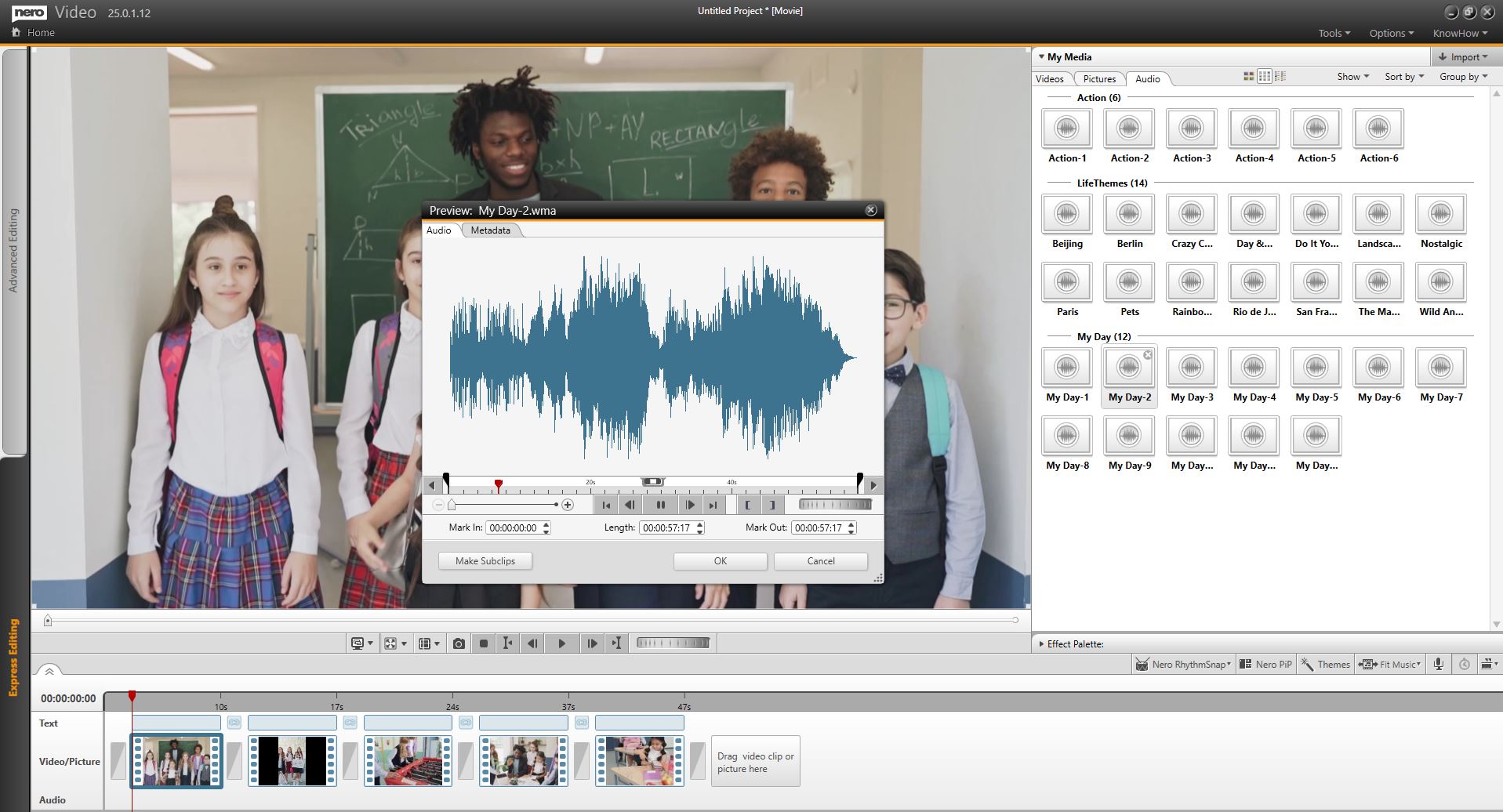Open the voice recording microphone tool
Viewport: 1503px width, 812px height.
click(x=1438, y=664)
